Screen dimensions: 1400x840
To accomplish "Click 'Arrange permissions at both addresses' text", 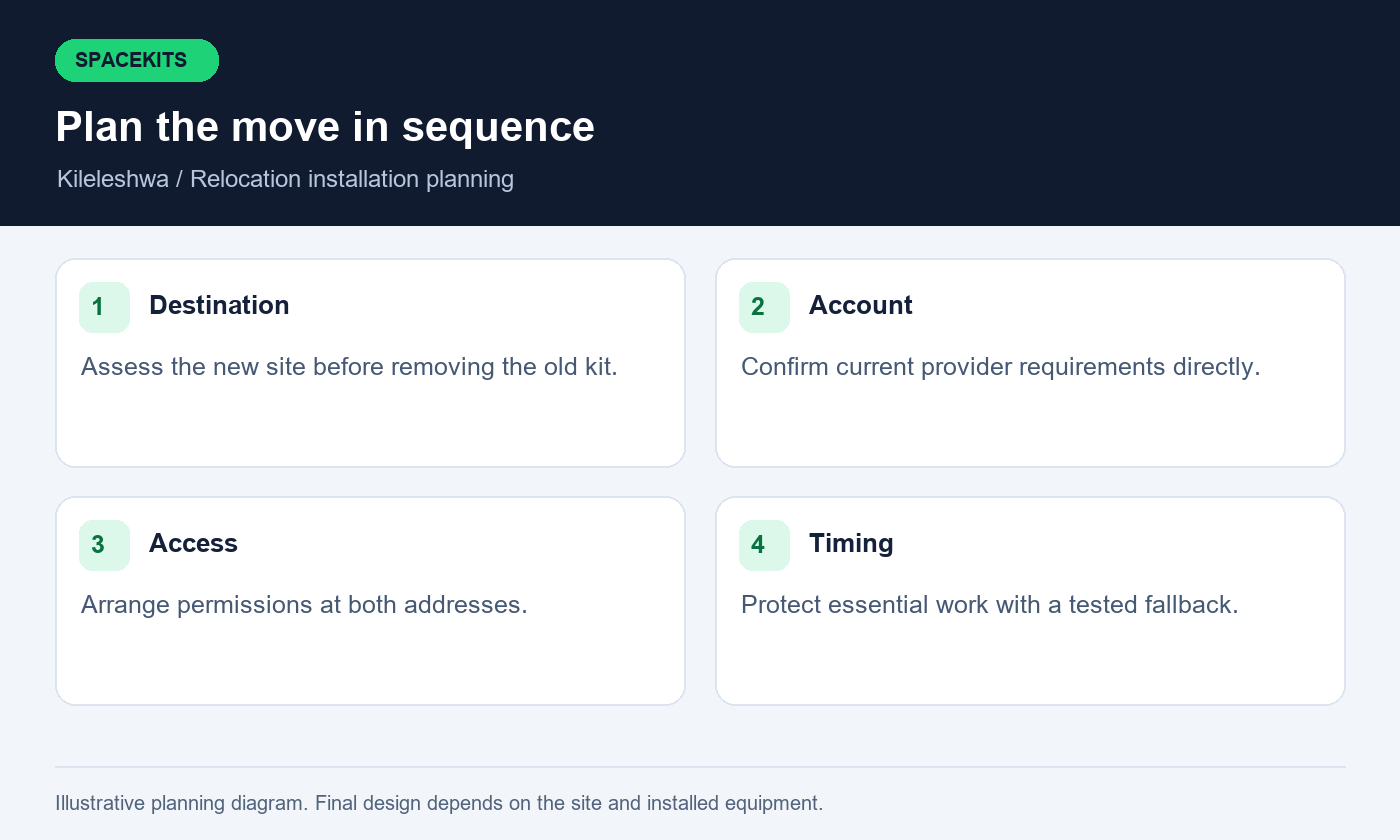I will click(x=304, y=605).
